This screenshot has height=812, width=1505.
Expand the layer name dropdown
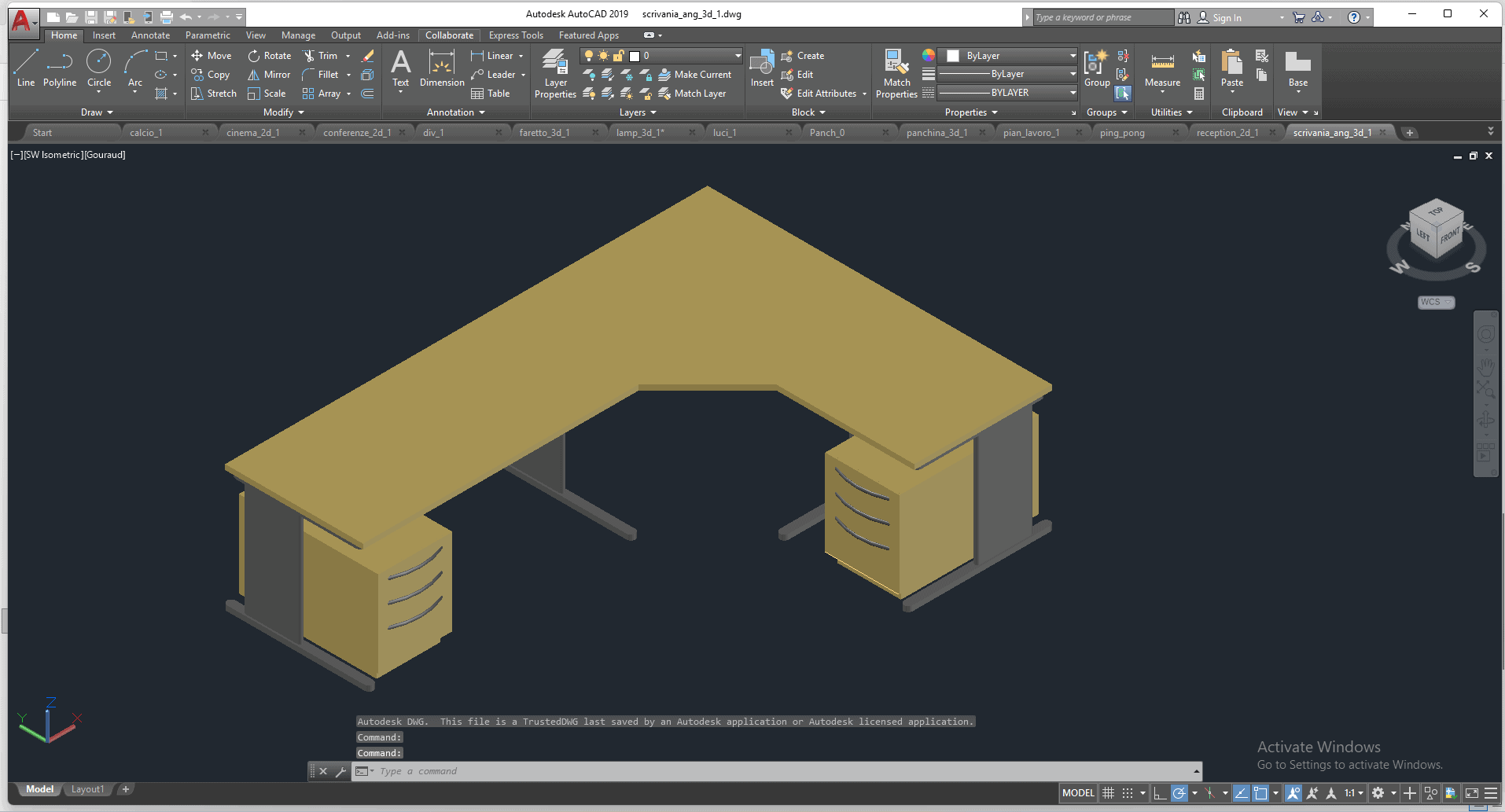(x=738, y=56)
